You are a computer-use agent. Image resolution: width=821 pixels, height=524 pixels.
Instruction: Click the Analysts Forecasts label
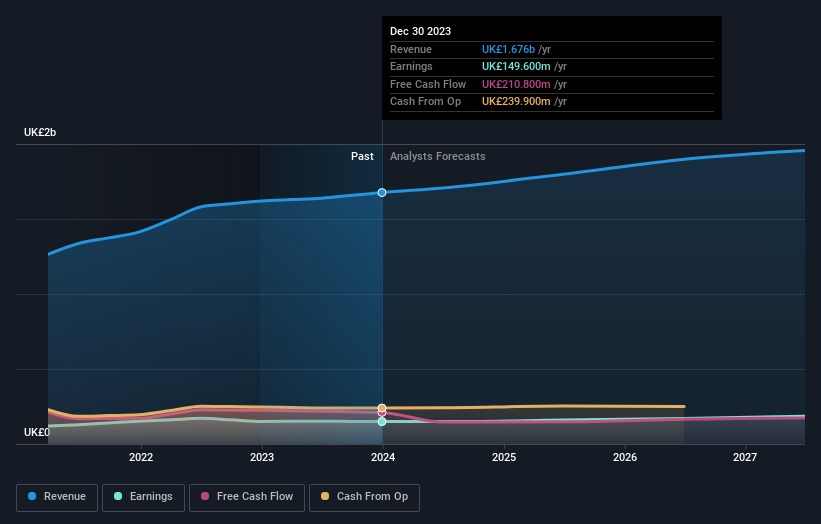click(438, 157)
